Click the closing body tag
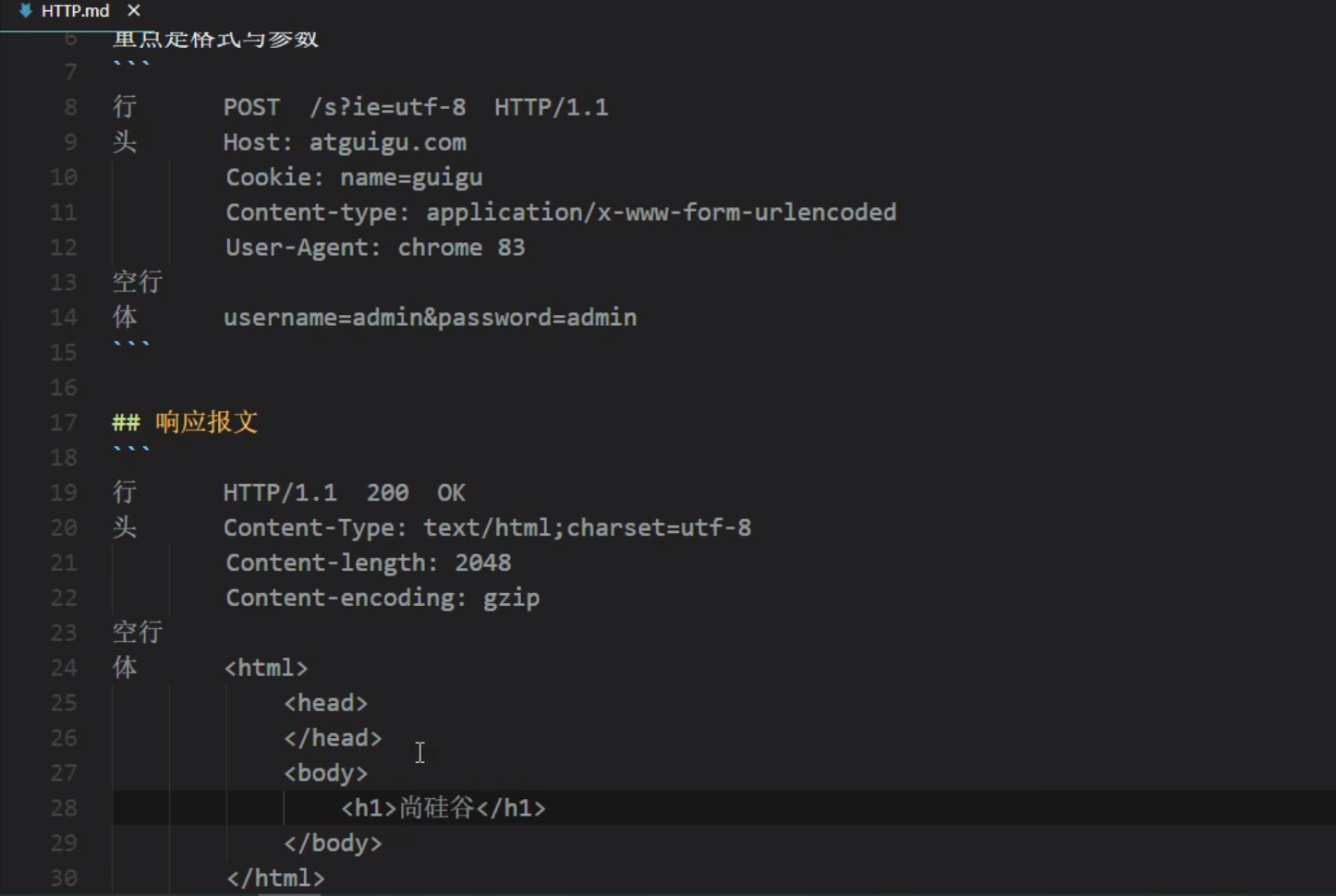1336x896 pixels. click(x=333, y=843)
